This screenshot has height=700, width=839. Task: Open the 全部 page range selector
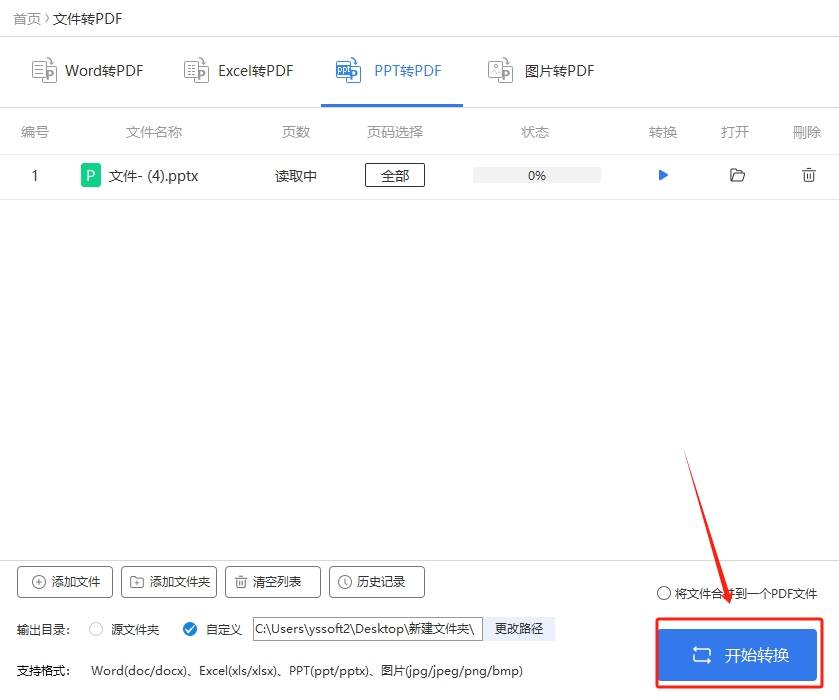tap(395, 175)
